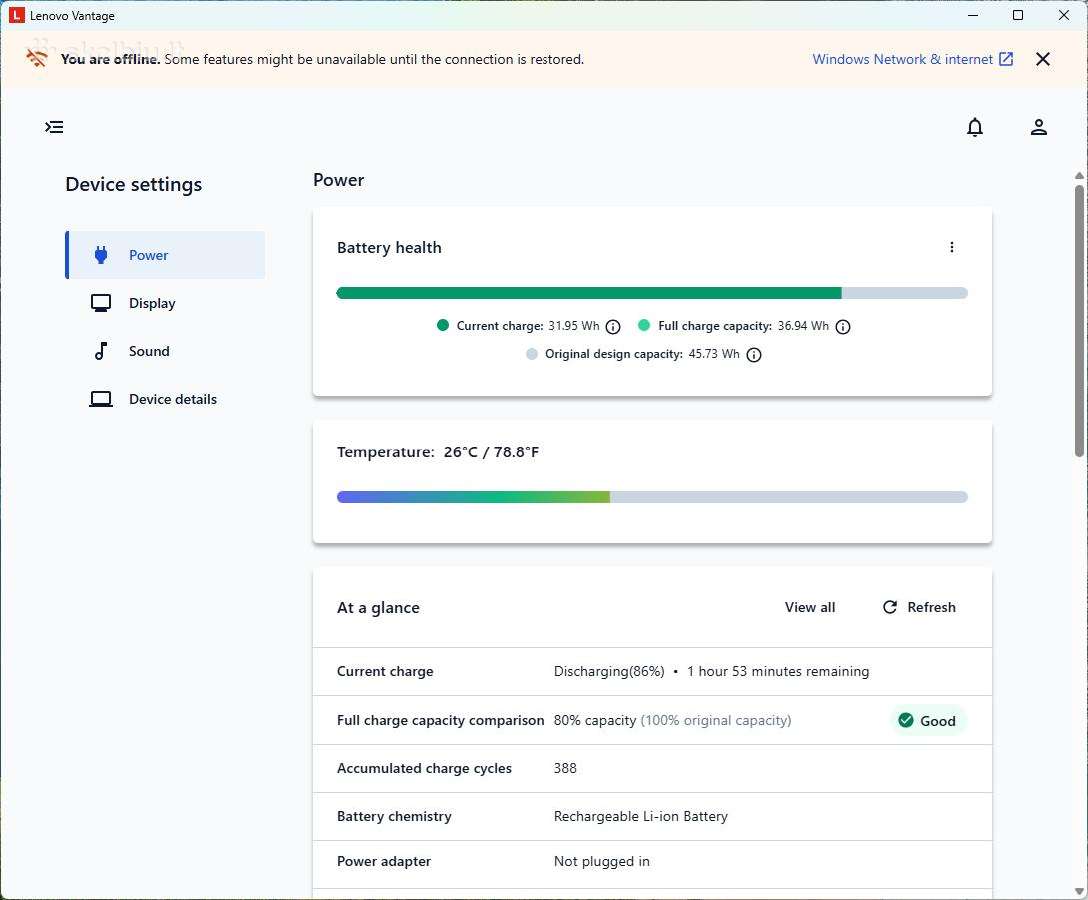
Task: Click the 'Power adapter' row label
Action: point(384,861)
